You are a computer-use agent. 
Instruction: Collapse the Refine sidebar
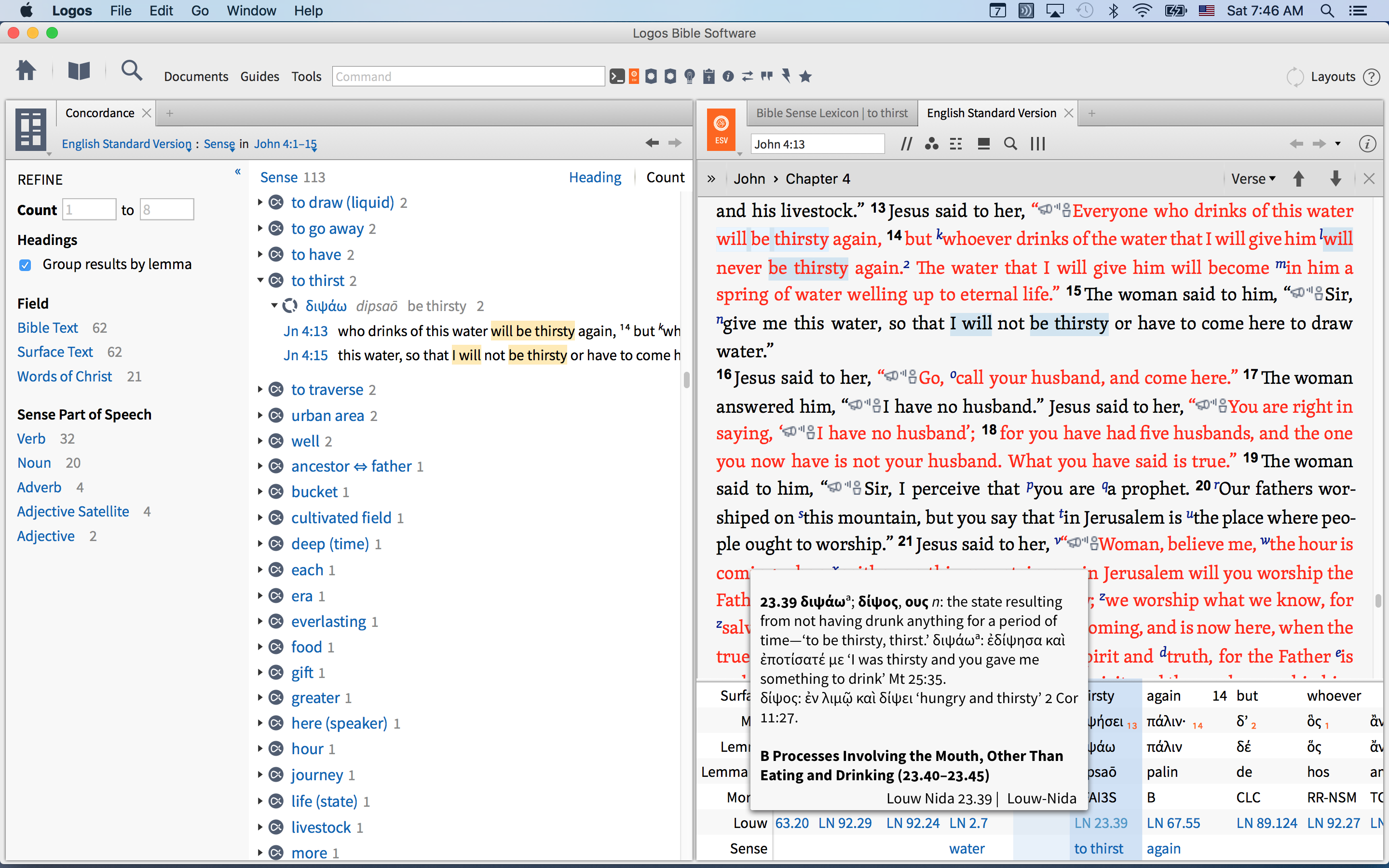point(238,172)
